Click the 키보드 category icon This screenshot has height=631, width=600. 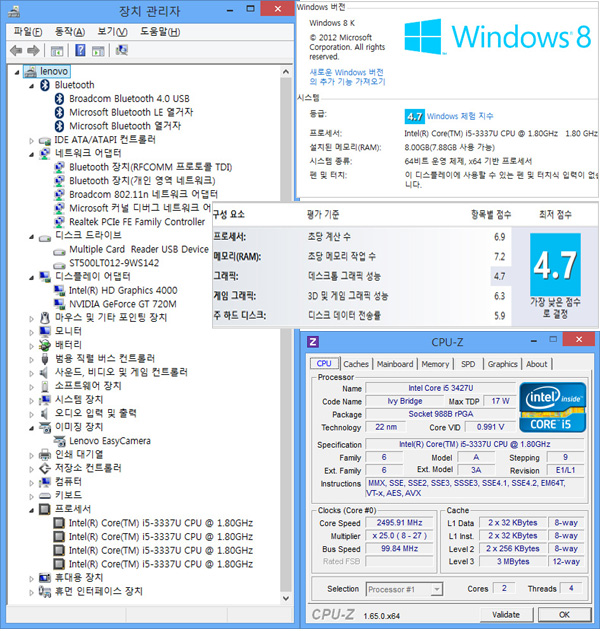(x=45, y=495)
